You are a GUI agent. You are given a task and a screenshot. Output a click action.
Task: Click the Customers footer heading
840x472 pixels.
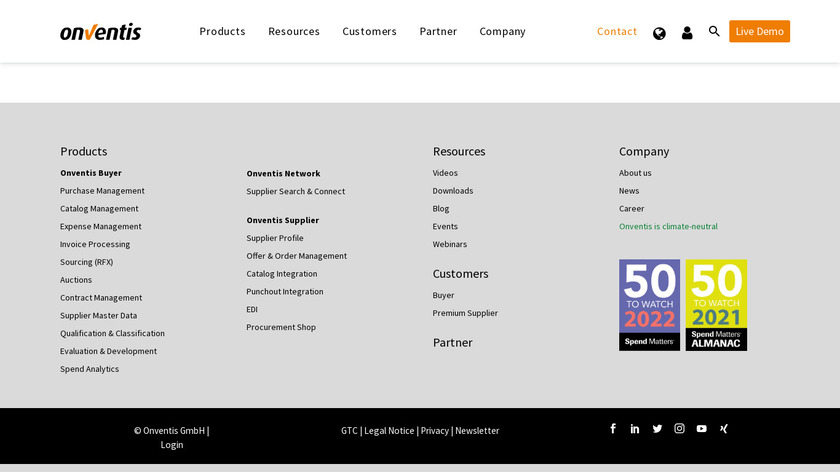tap(461, 274)
